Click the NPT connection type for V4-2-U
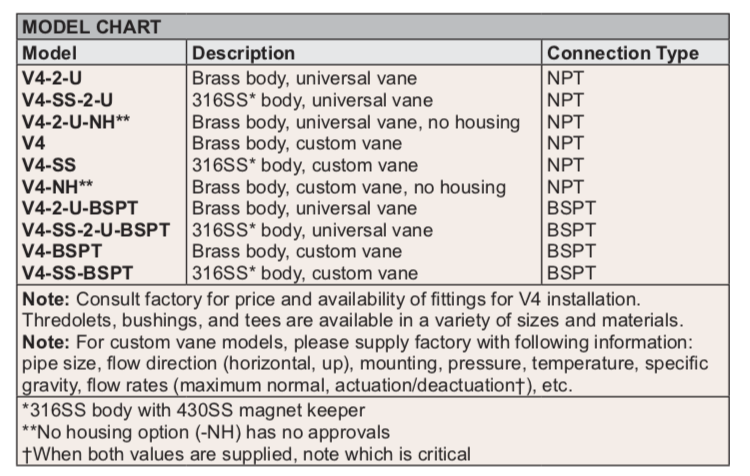The image size is (750, 476). click(x=566, y=77)
